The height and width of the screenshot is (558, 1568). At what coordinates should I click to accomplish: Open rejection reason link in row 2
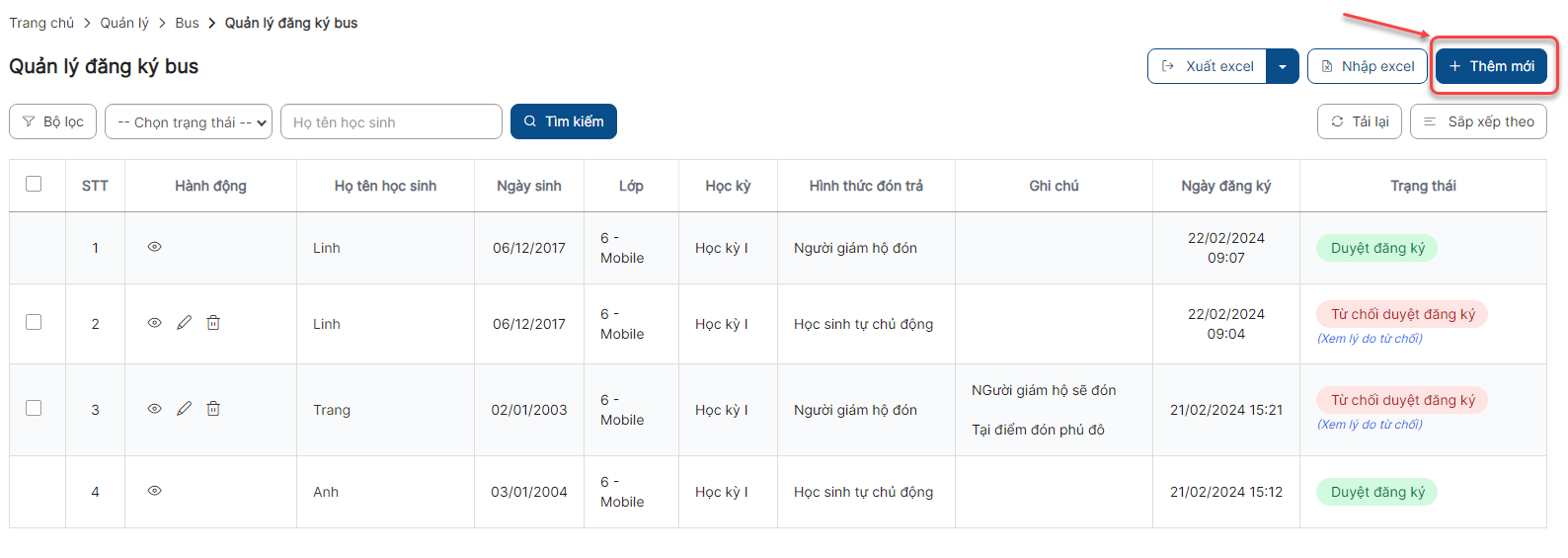(1370, 339)
